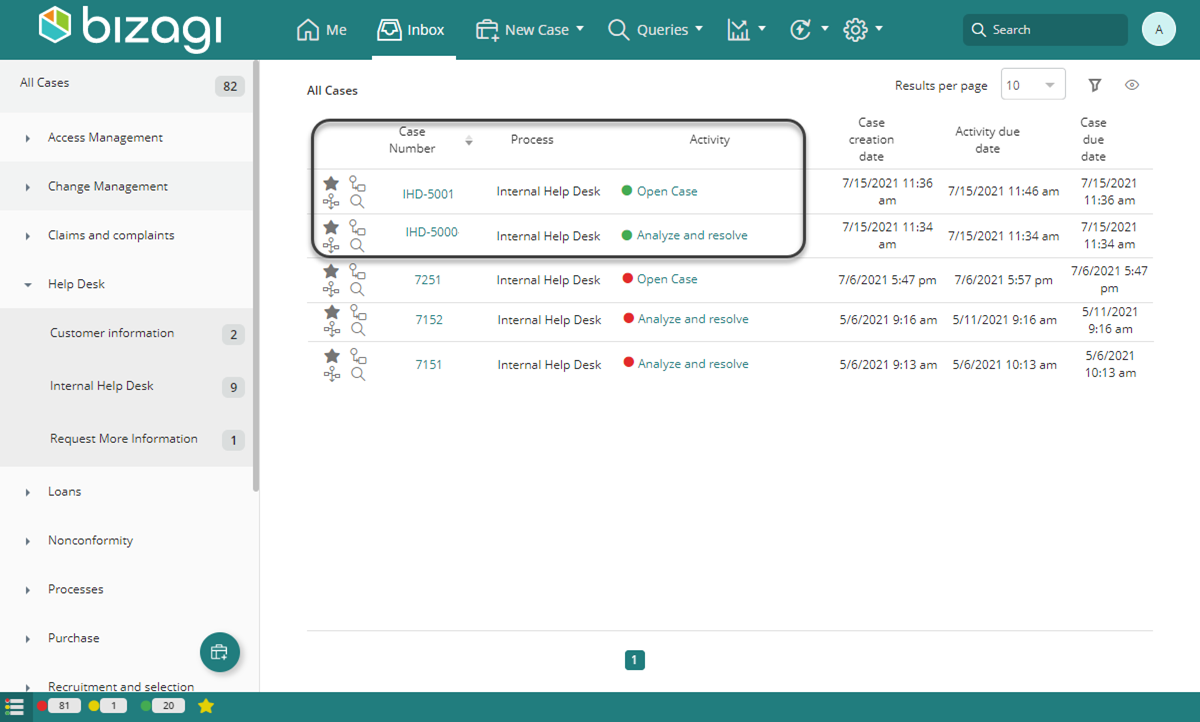This screenshot has width=1200, height=722.
Task: Open the New Case menu
Action: [x=530, y=30]
